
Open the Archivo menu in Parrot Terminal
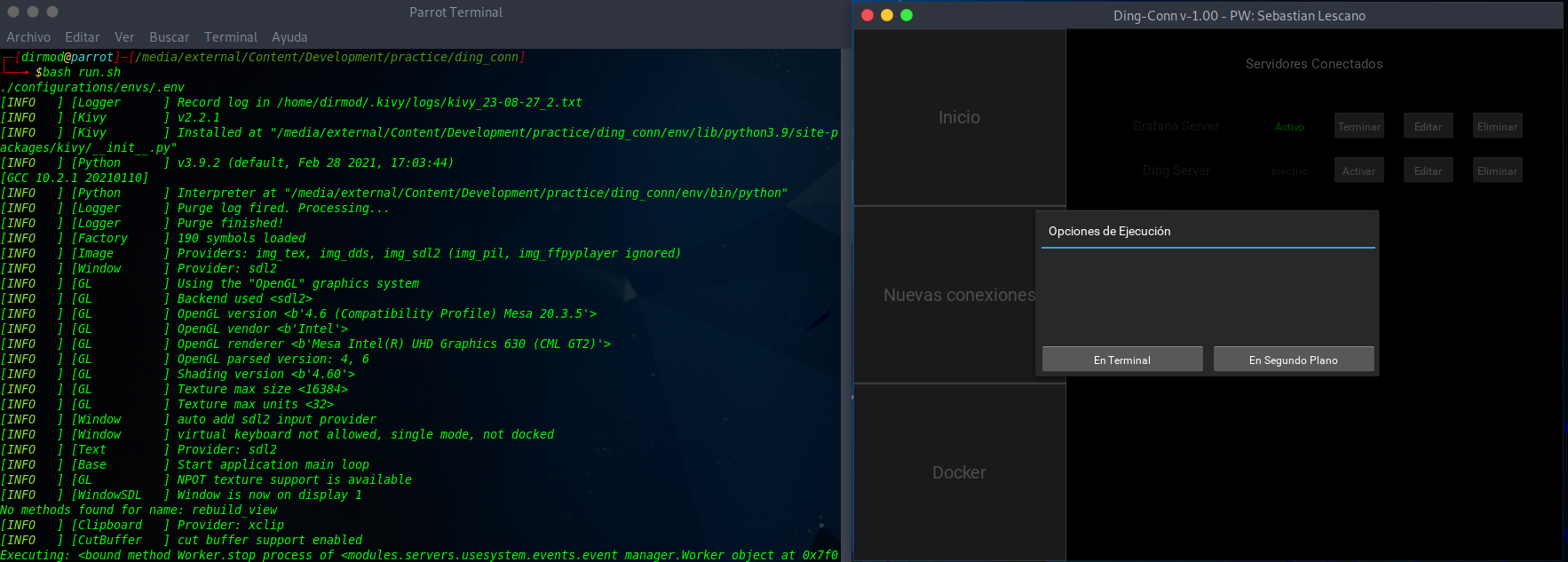point(28,37)
